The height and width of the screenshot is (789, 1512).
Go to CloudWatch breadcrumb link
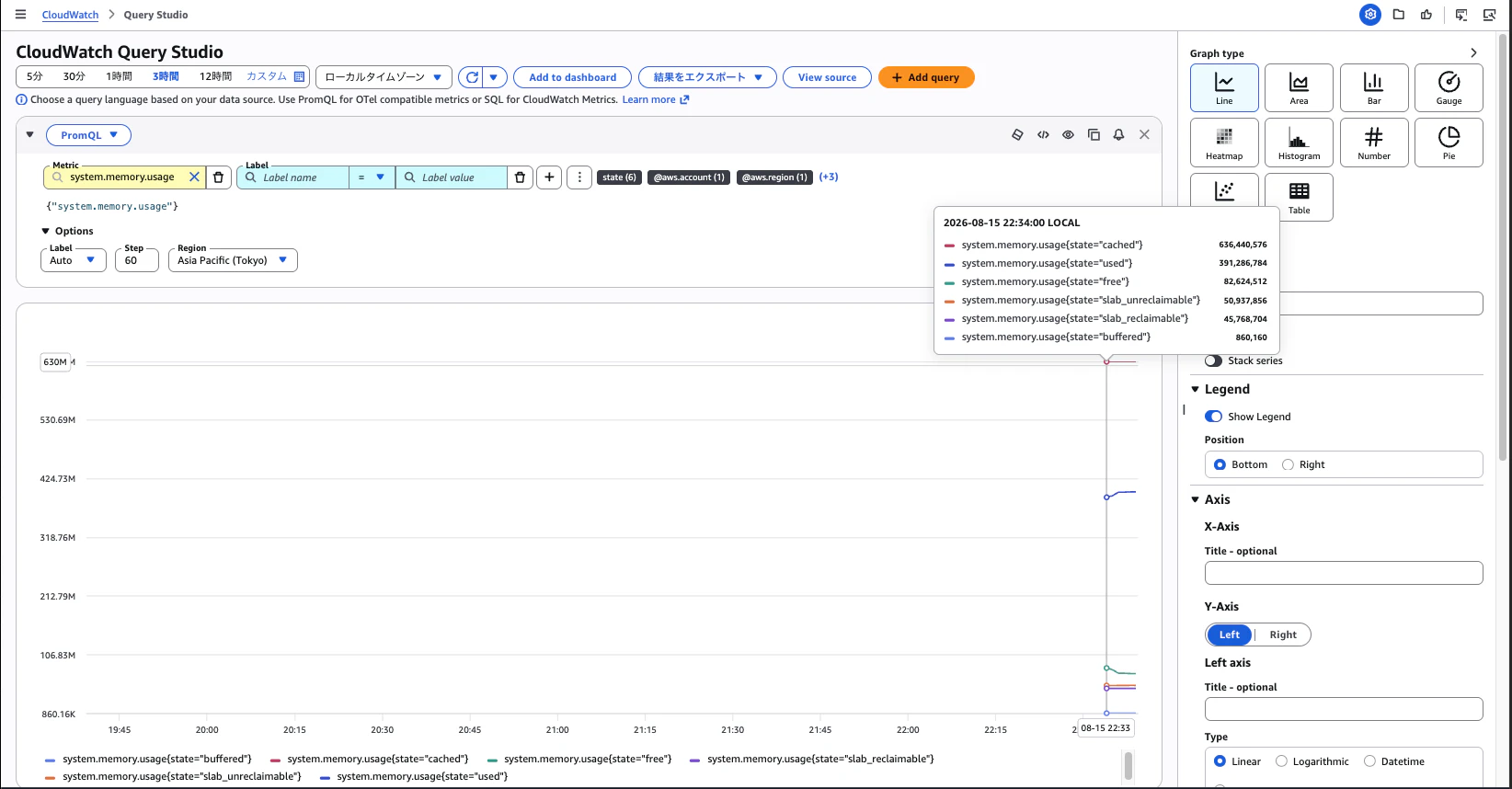point(70,15)
